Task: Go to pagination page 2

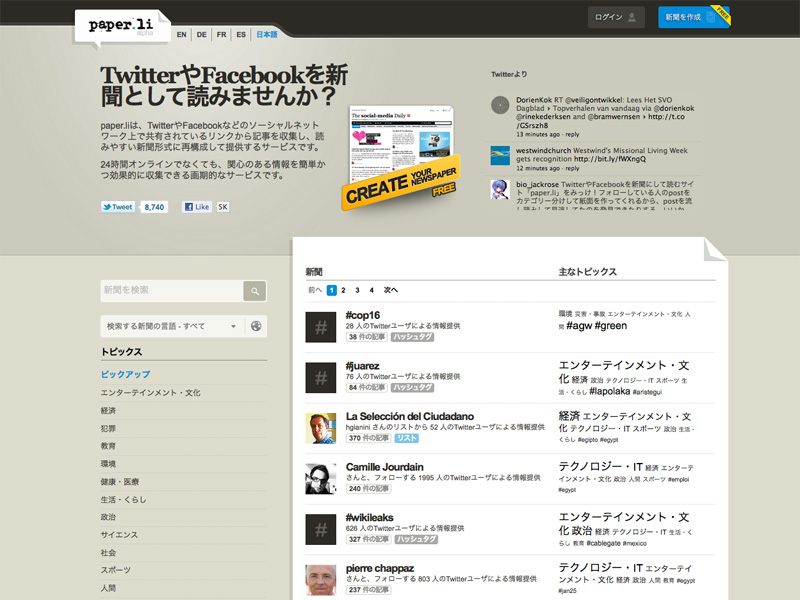Action: pyautogui.click(x=343, y=290)
